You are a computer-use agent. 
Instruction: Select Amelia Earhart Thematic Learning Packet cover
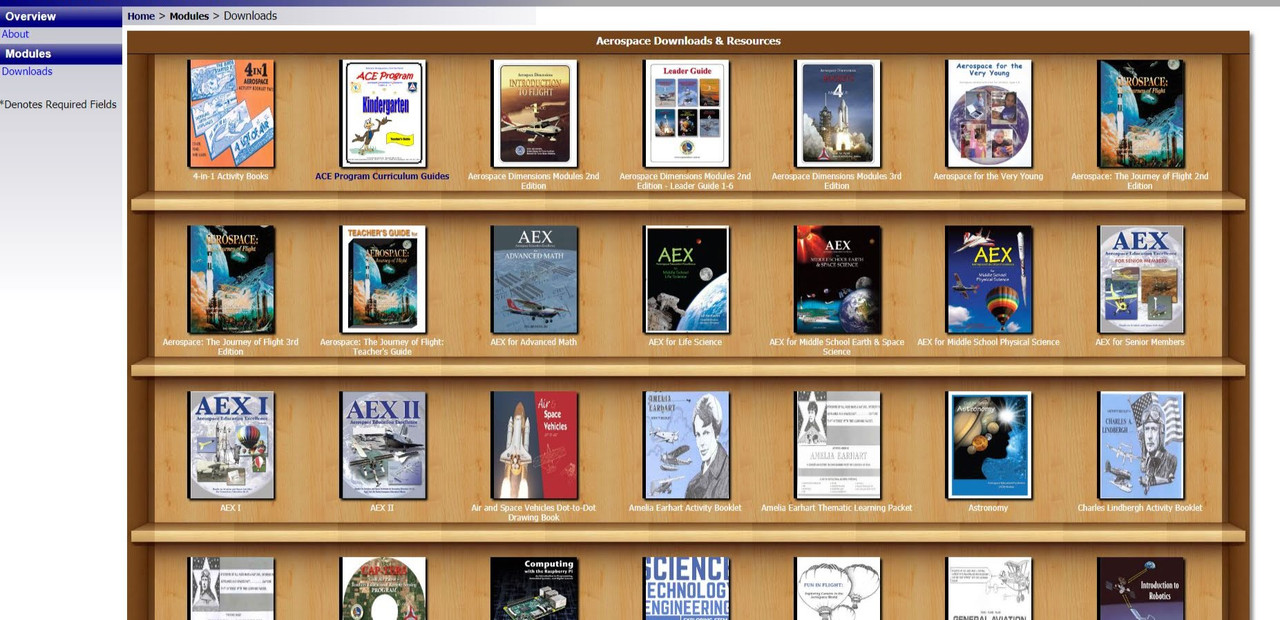[837, 445]
